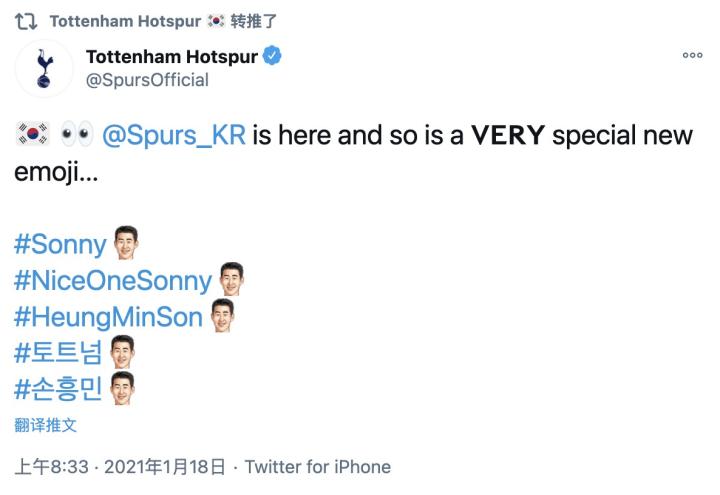Click the Tottenham Hotspur display name
720x495 pixels.
coord(172,57)
